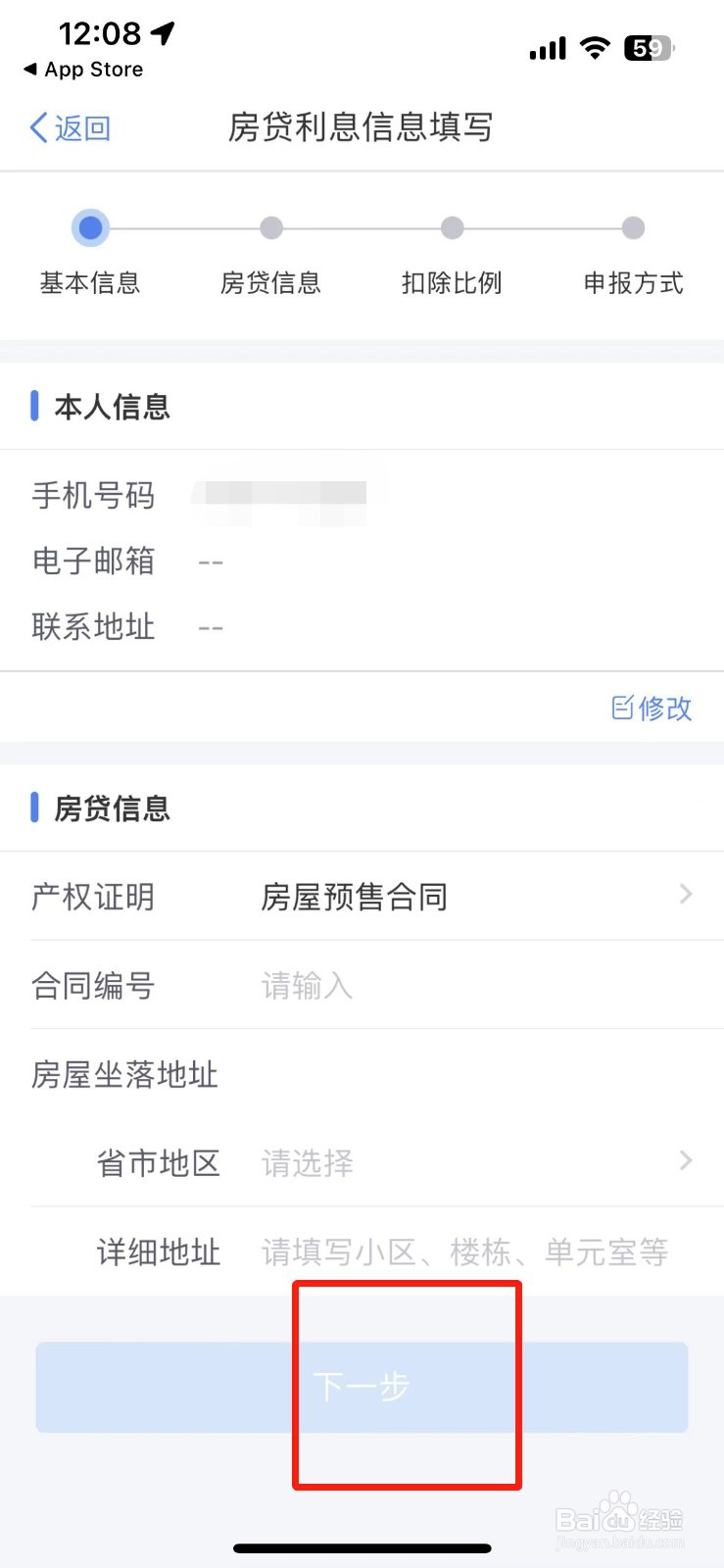
Task: Tap the 修改 edit pencil icon
Action: pos(622,708)
